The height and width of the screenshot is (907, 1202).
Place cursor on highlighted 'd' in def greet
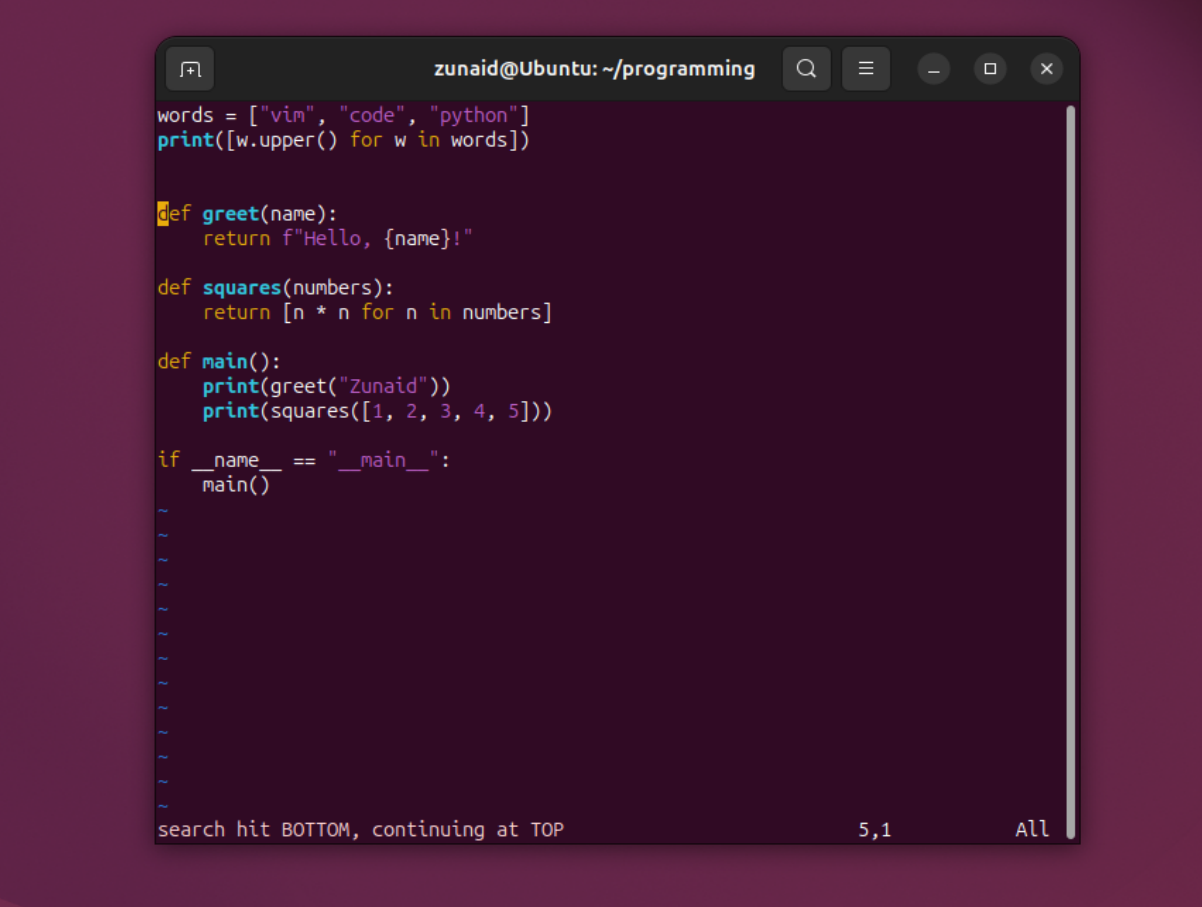(163, 214)
